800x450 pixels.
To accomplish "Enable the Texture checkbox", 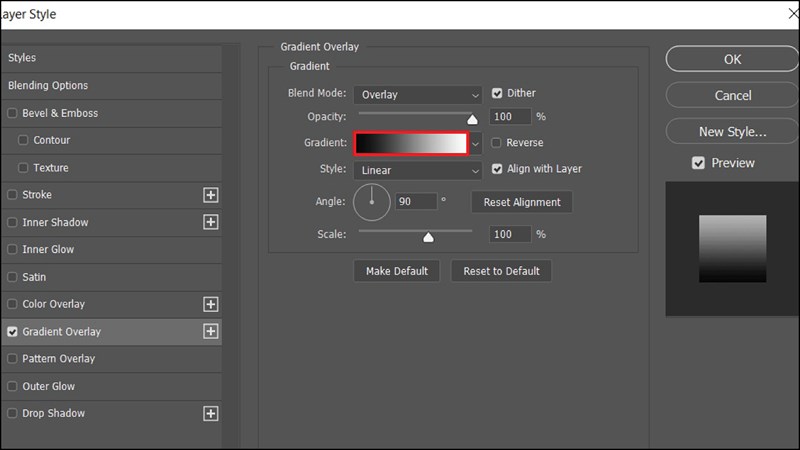I will coord(23,167).
